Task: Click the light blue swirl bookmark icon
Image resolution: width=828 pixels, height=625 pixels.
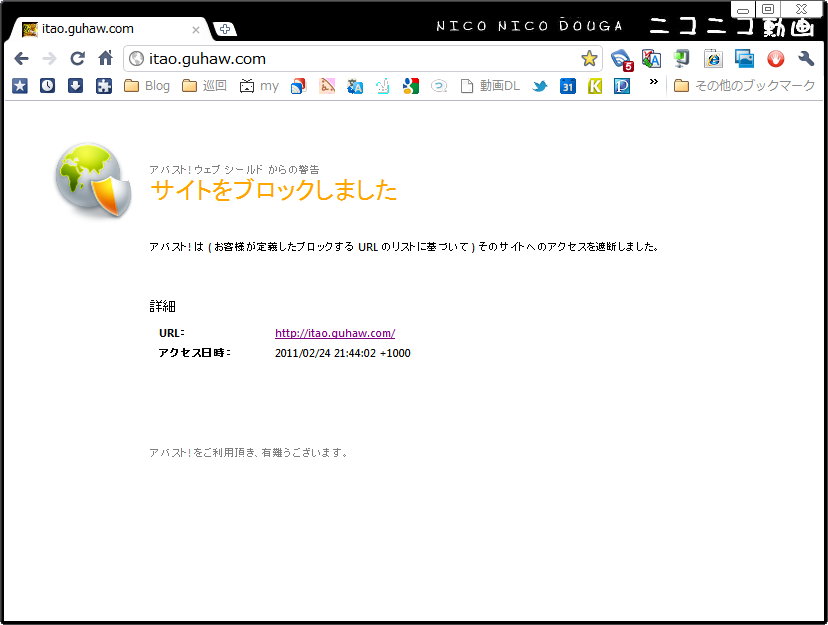Action: coord(439,86)
